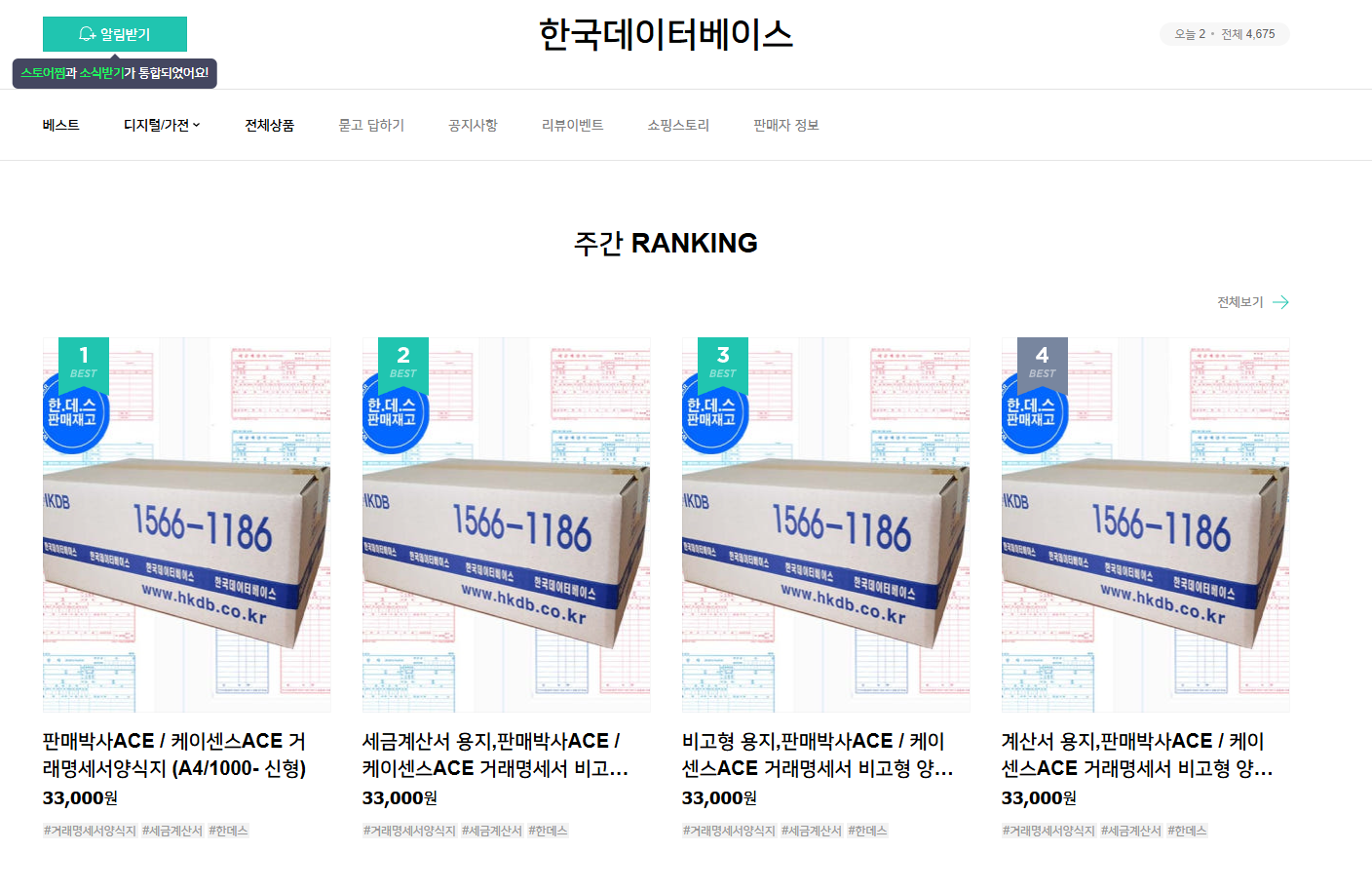
Task: Select the 리뷰이벤트 menu item
Action: click(572, 125)
